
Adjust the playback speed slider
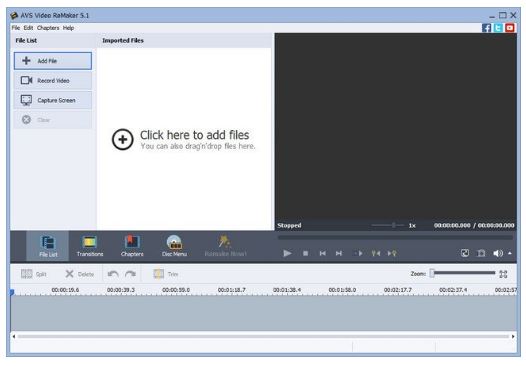[387, 225]
